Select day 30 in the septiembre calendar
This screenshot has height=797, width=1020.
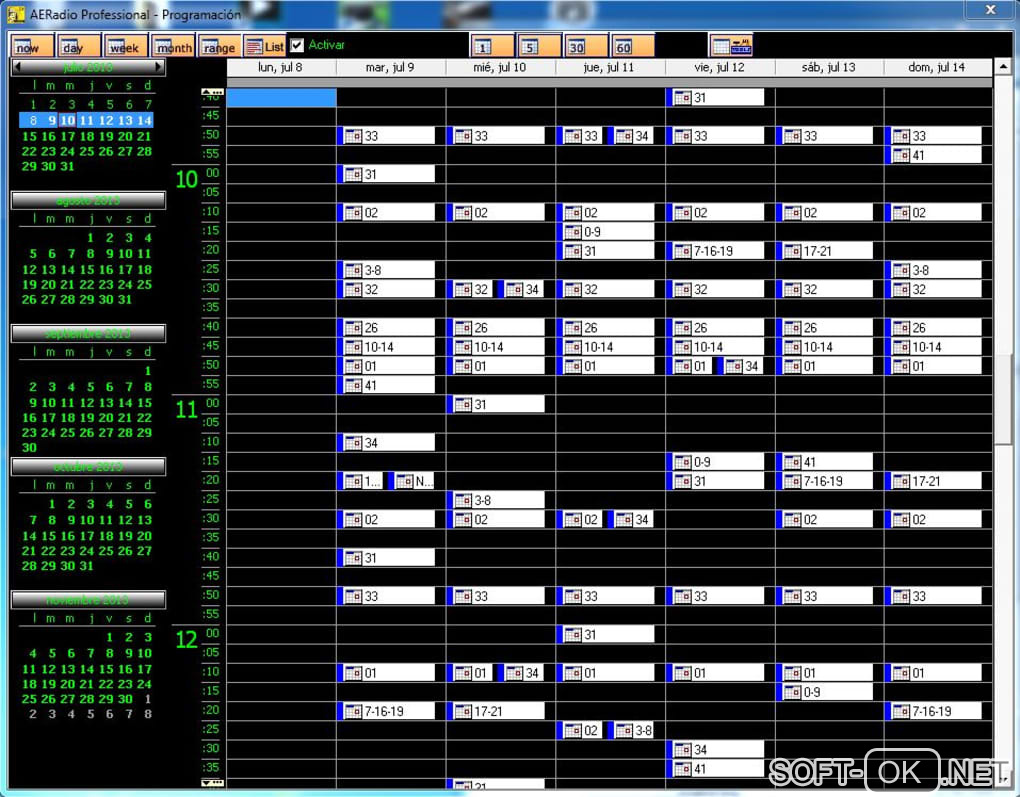[29, 448]
